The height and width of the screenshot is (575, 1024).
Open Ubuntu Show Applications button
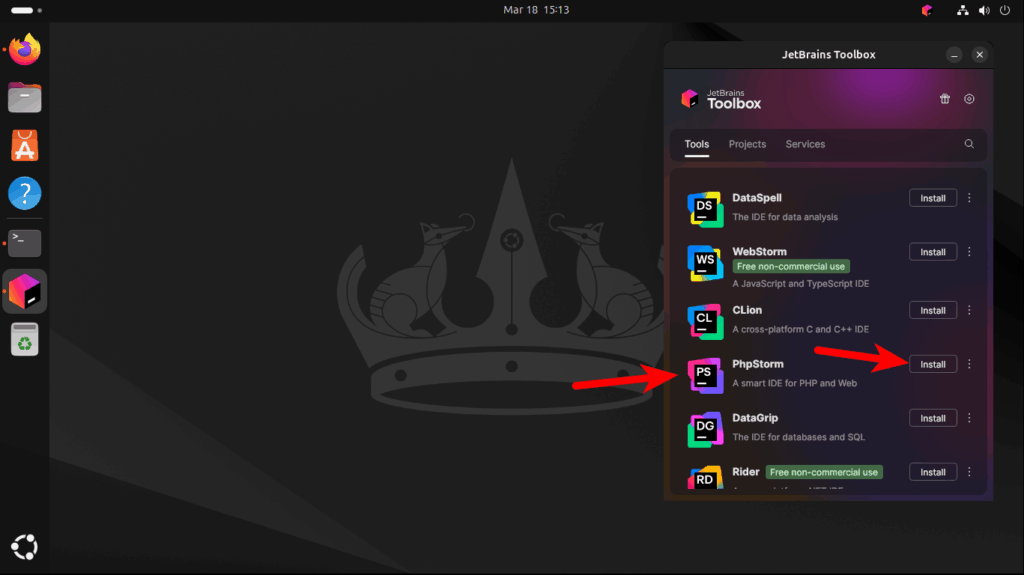tap(25, 547)
